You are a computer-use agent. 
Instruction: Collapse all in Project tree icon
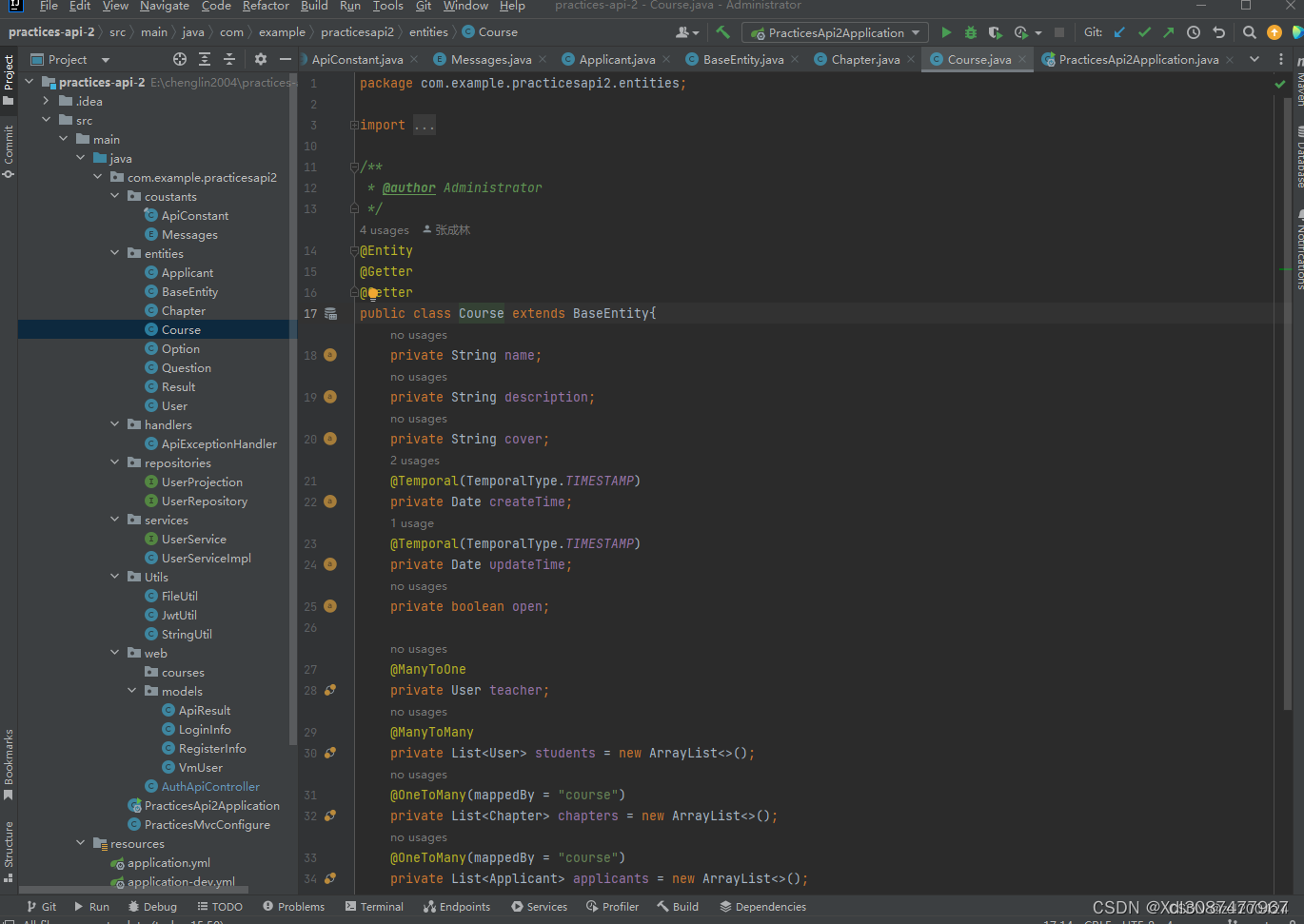229,59
